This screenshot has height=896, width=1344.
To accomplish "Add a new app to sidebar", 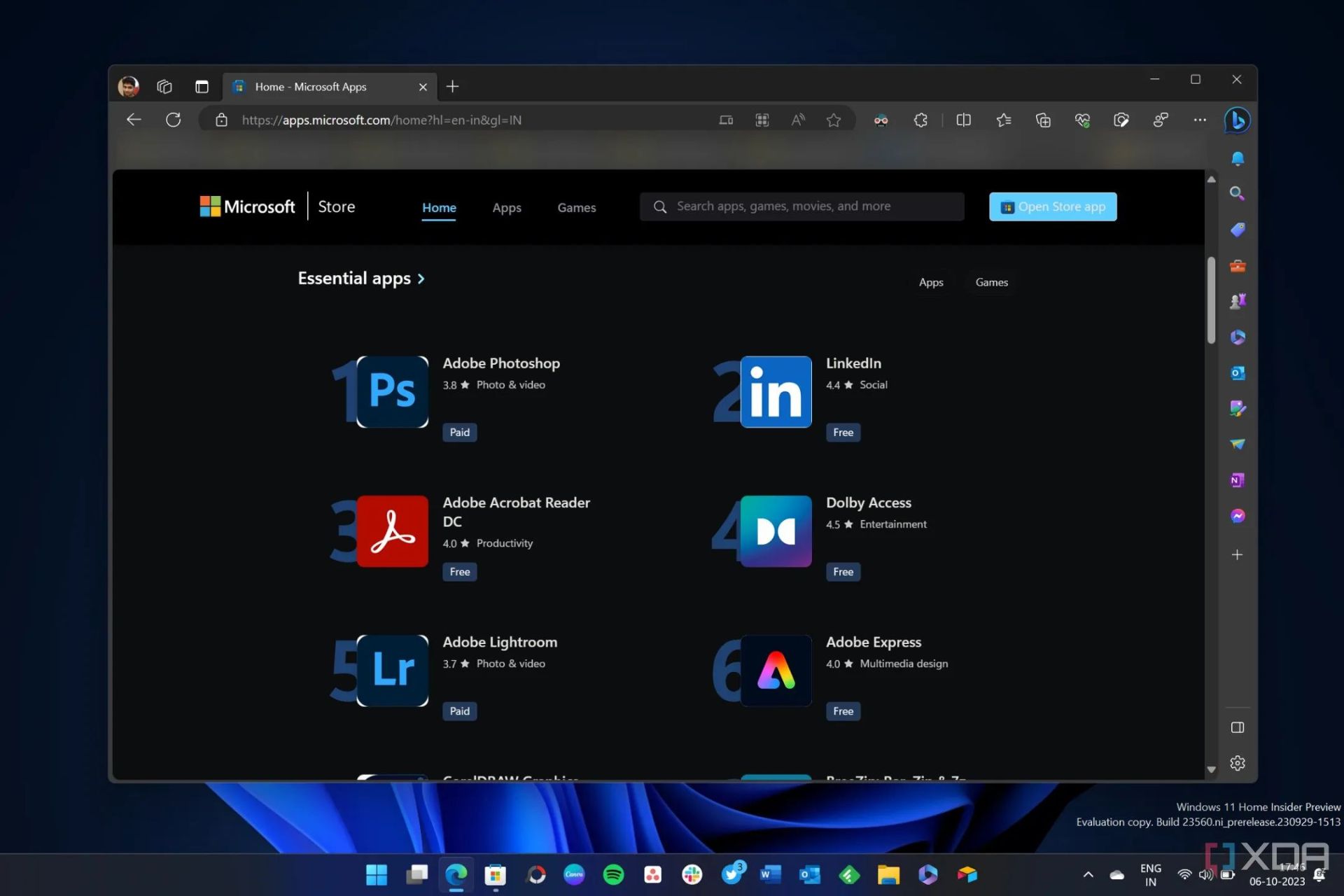I will tap(1238, 555).
